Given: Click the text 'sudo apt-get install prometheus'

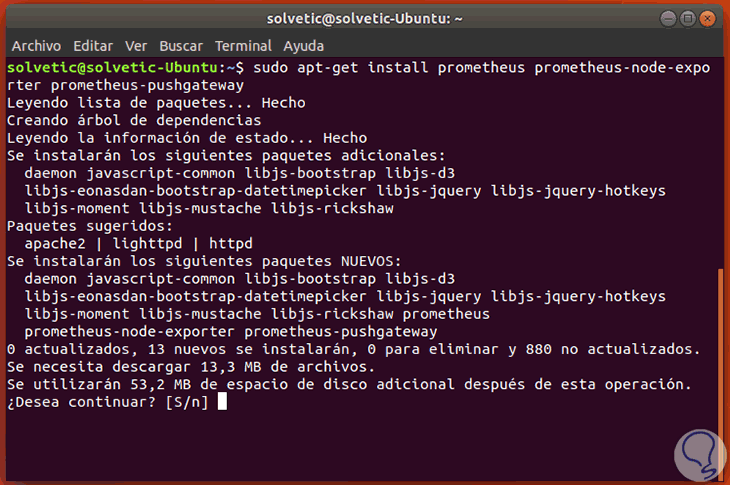Looking at the screenshot, I should click(x=389, y=68).
